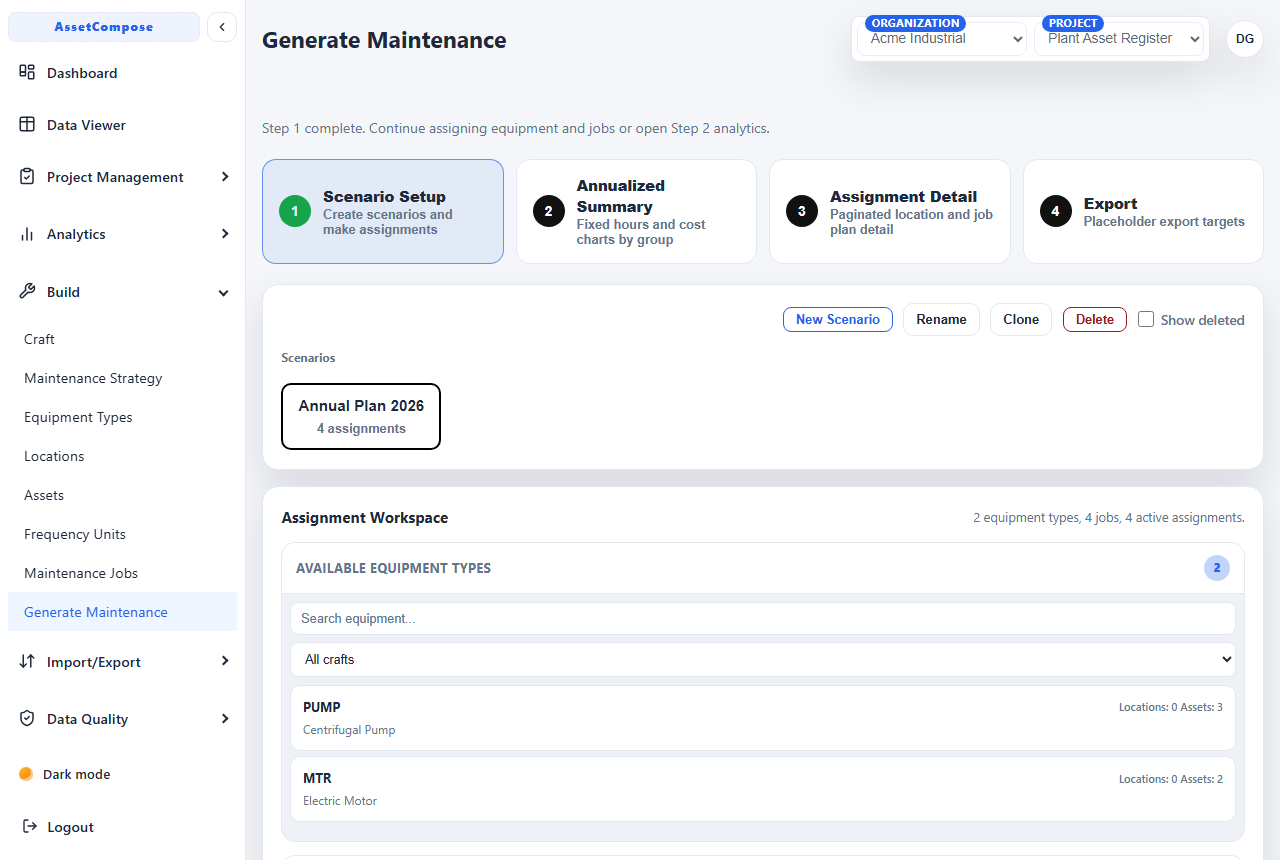Open the Locations page
This screenshot has height=860, width=1280.
point(54,456)
